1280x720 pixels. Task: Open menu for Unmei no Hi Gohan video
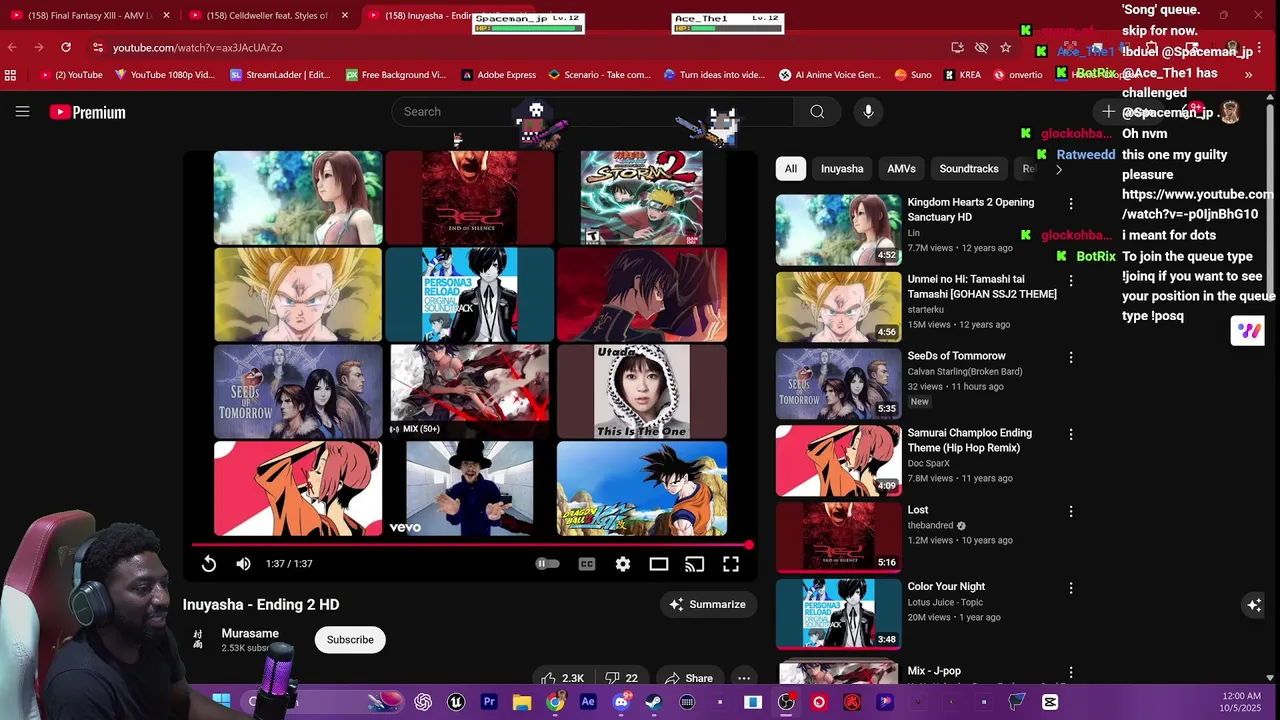1070,280
